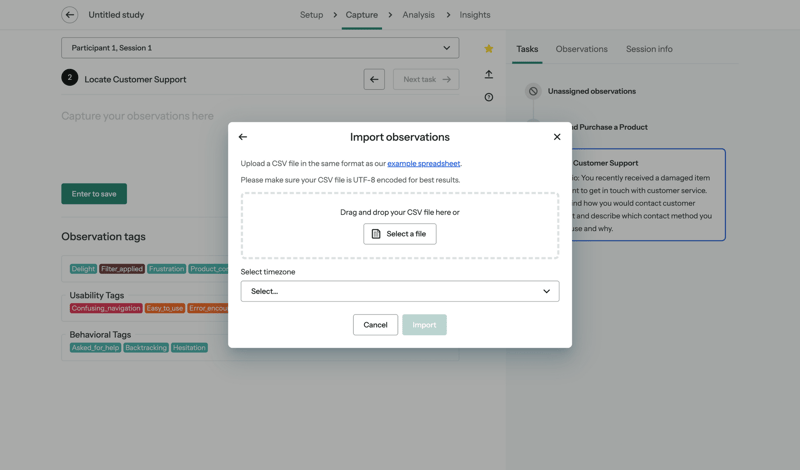This screenshot has height=470, width=800.
Task: Click the help icon below upload icon
Action: click(489, 97)
